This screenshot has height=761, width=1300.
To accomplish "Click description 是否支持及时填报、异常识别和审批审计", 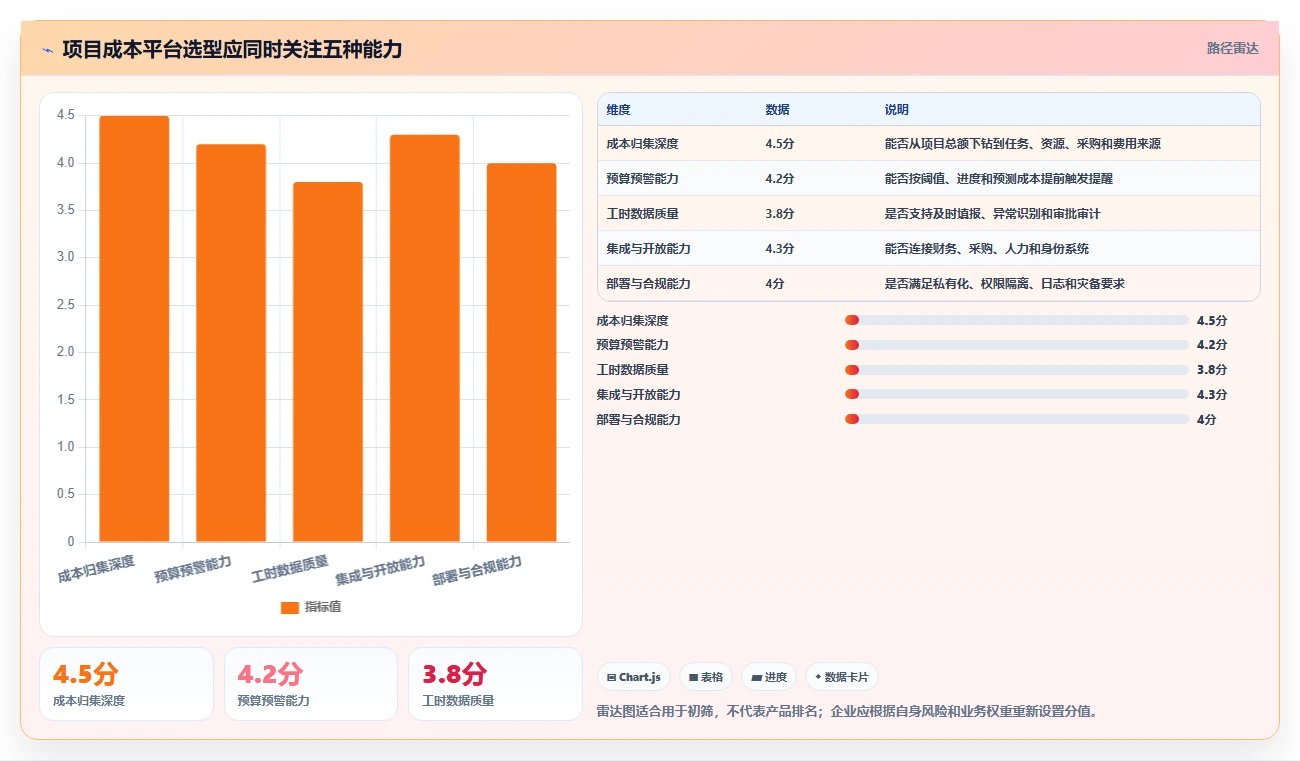I will pyautogui.click(x=992, y=214).
